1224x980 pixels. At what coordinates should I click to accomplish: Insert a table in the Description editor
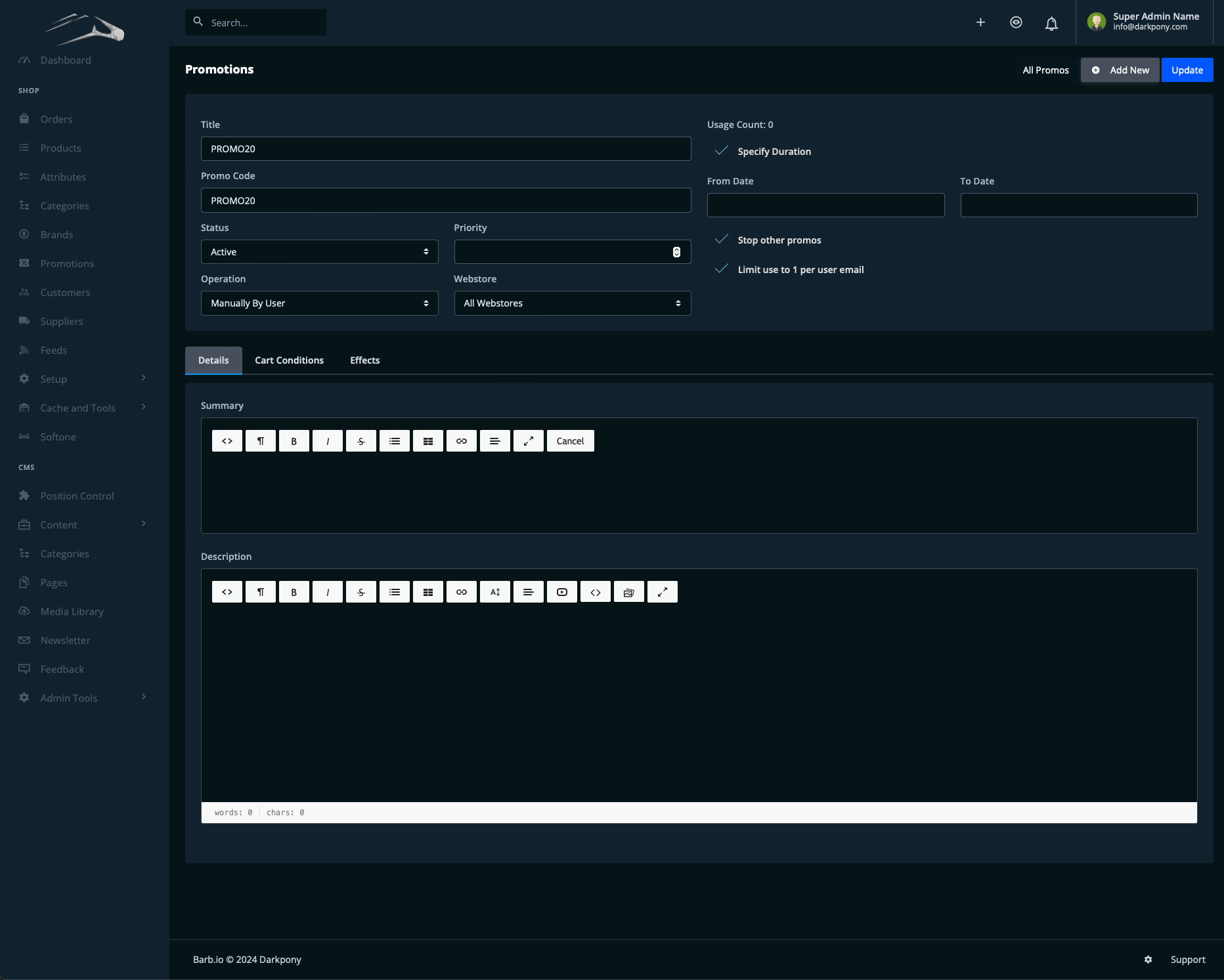coord(427,592)
